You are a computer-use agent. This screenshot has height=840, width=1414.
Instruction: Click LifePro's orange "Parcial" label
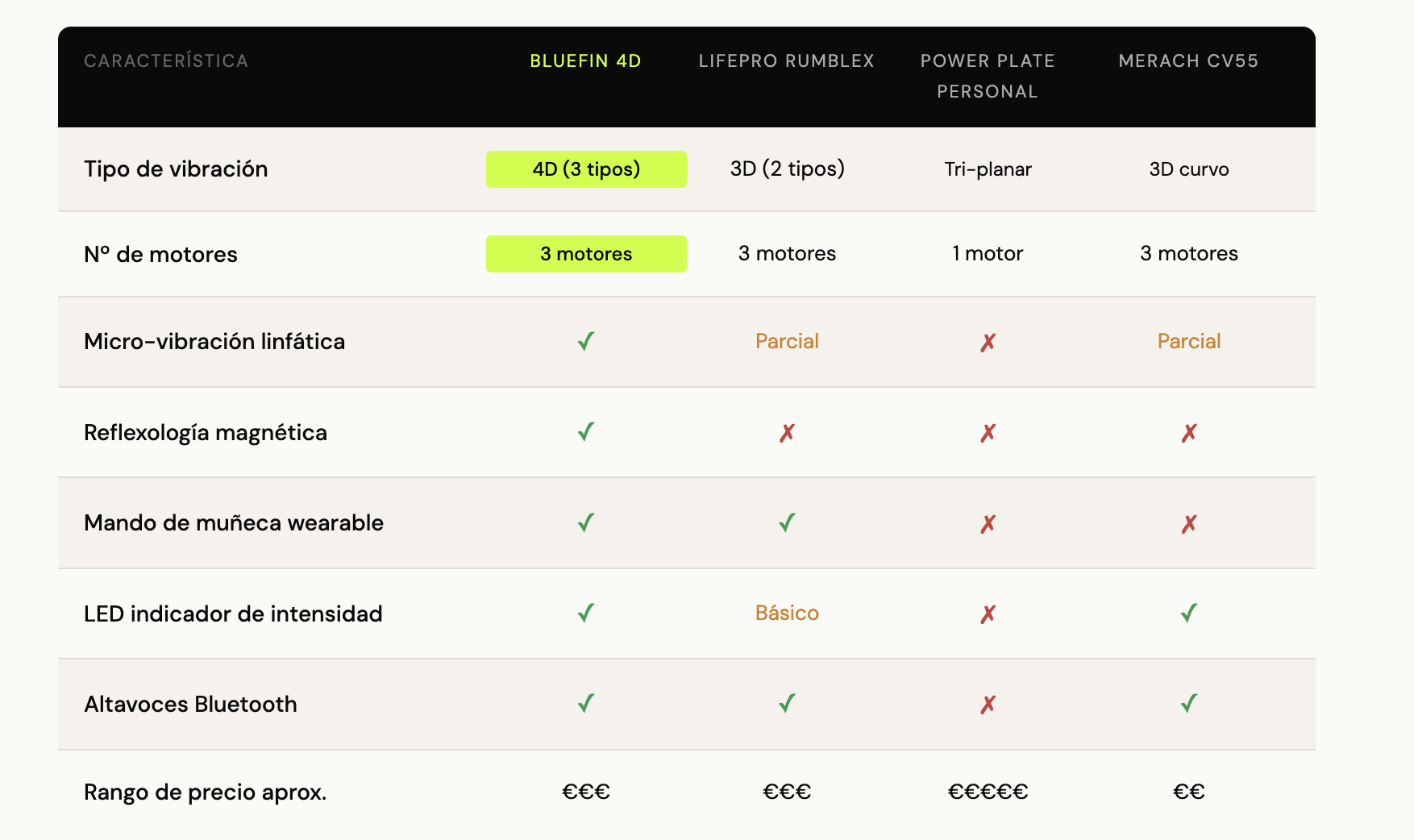click(x=787, y=341)
